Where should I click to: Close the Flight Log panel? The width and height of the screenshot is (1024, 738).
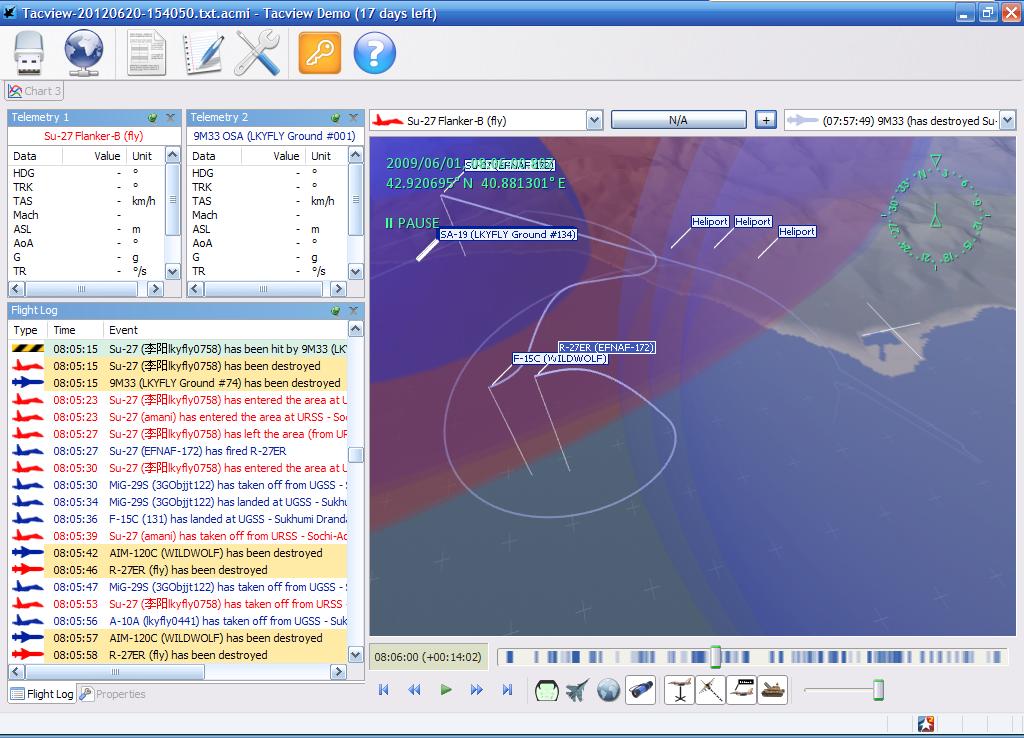pos(353,311)
